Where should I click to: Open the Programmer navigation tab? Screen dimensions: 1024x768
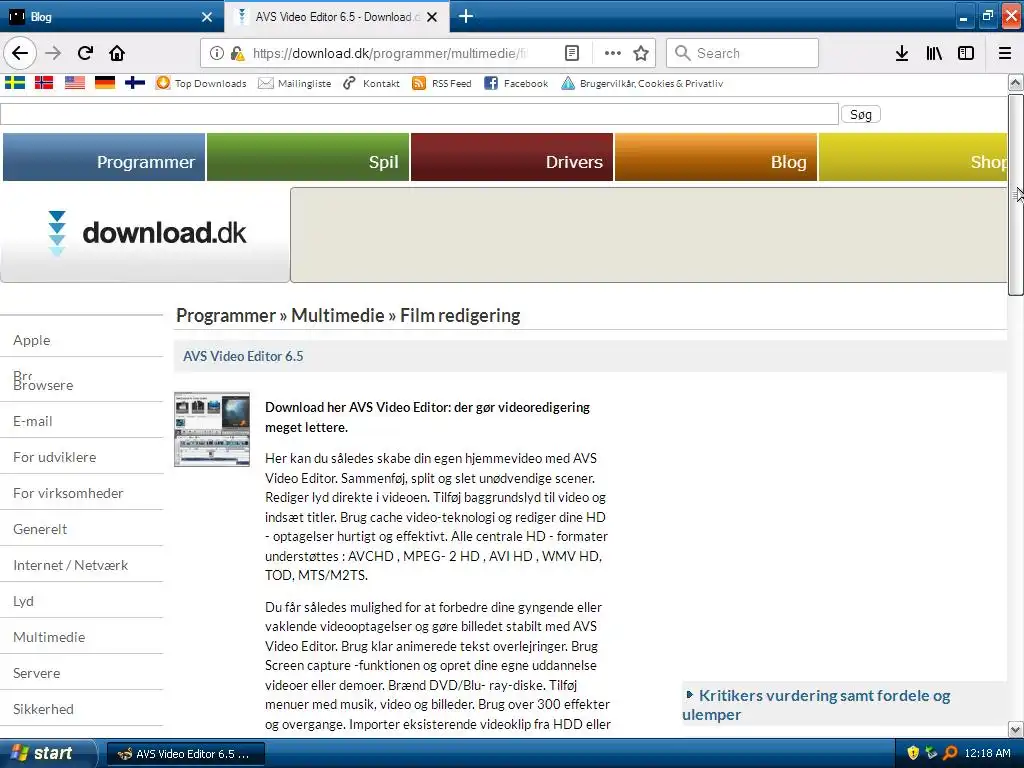104,157
